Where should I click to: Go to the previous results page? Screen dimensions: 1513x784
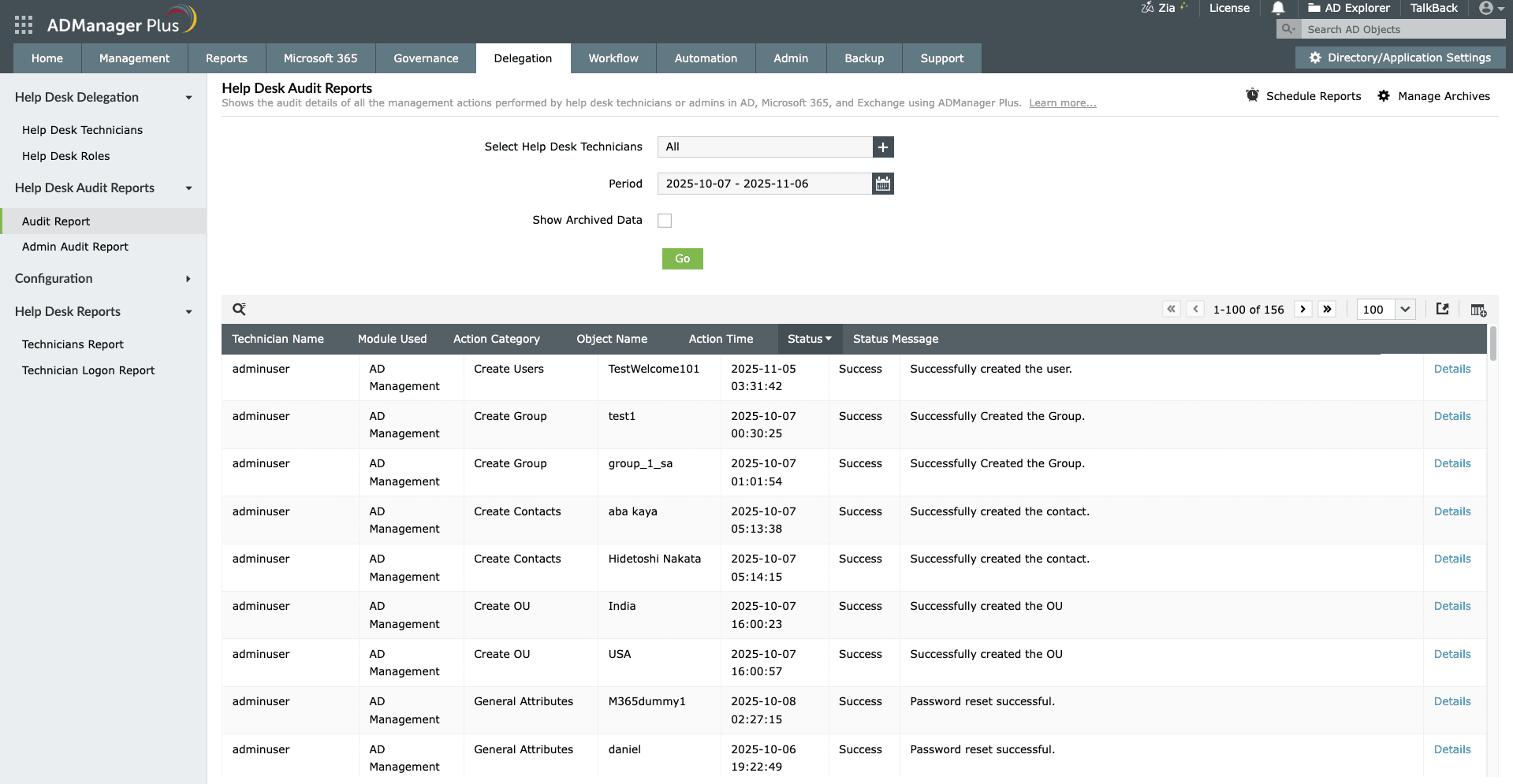pos(1196,309)
